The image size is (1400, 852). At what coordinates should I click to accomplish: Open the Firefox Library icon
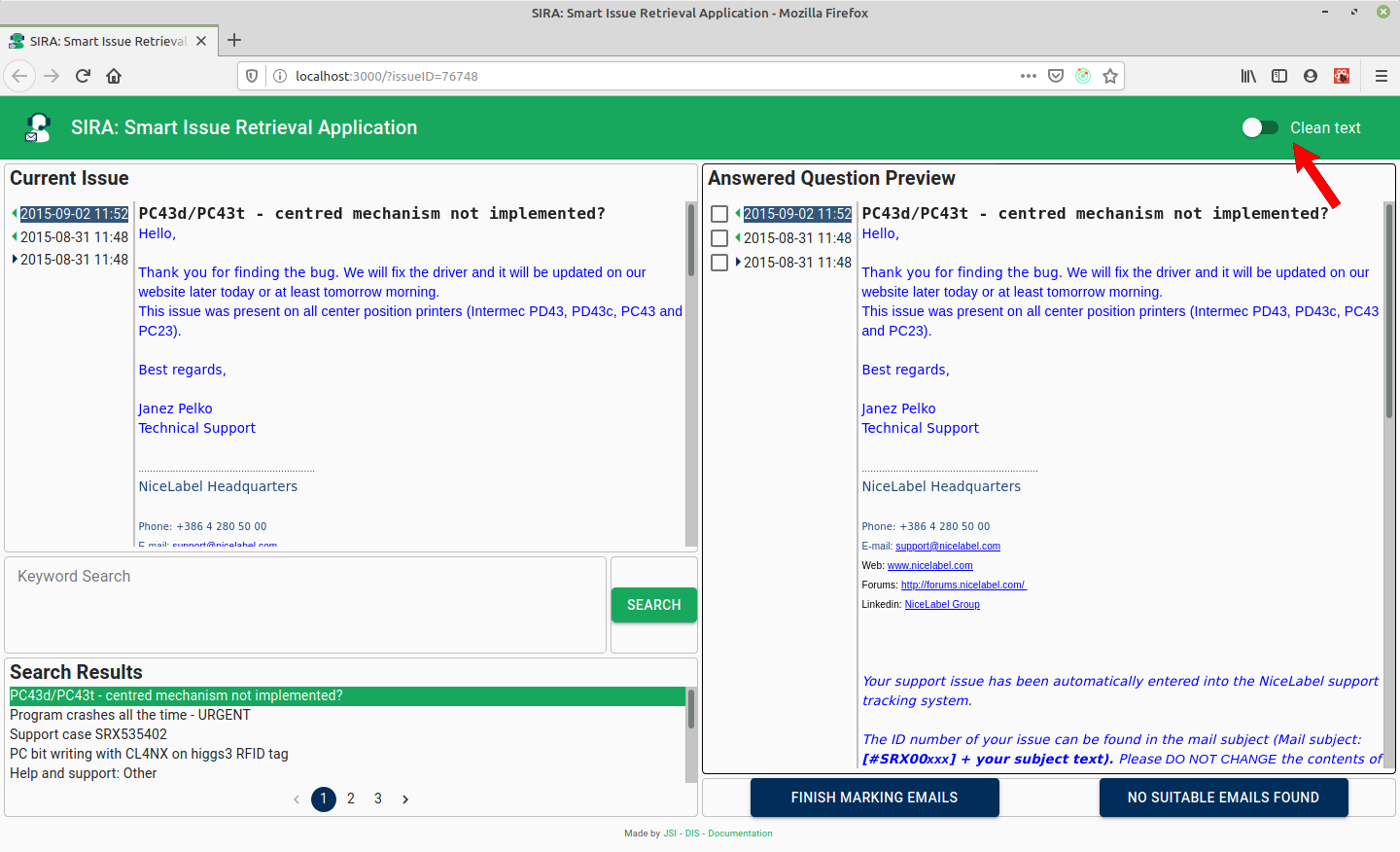(x=1250, y=75)
